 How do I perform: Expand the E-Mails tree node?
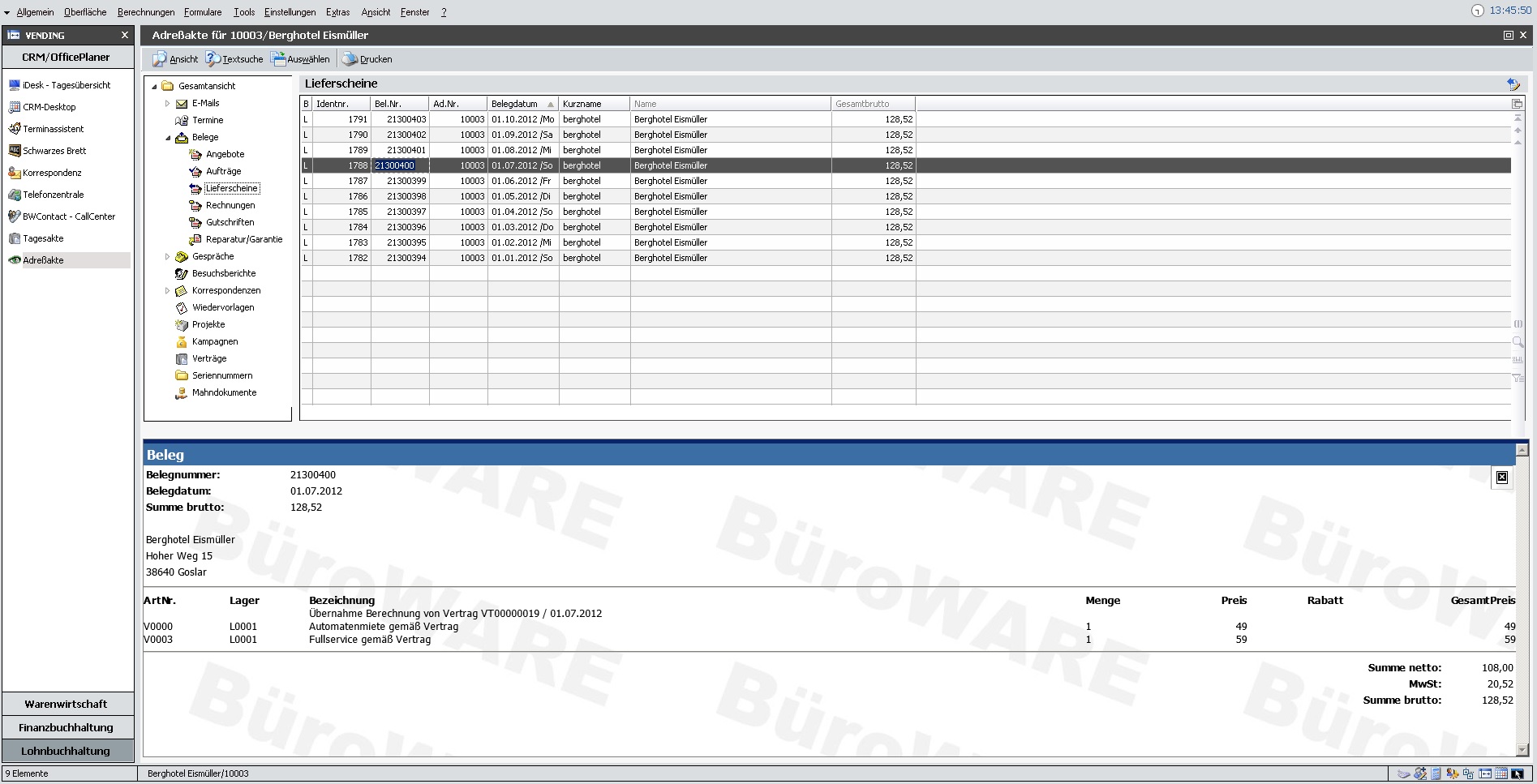168,103
